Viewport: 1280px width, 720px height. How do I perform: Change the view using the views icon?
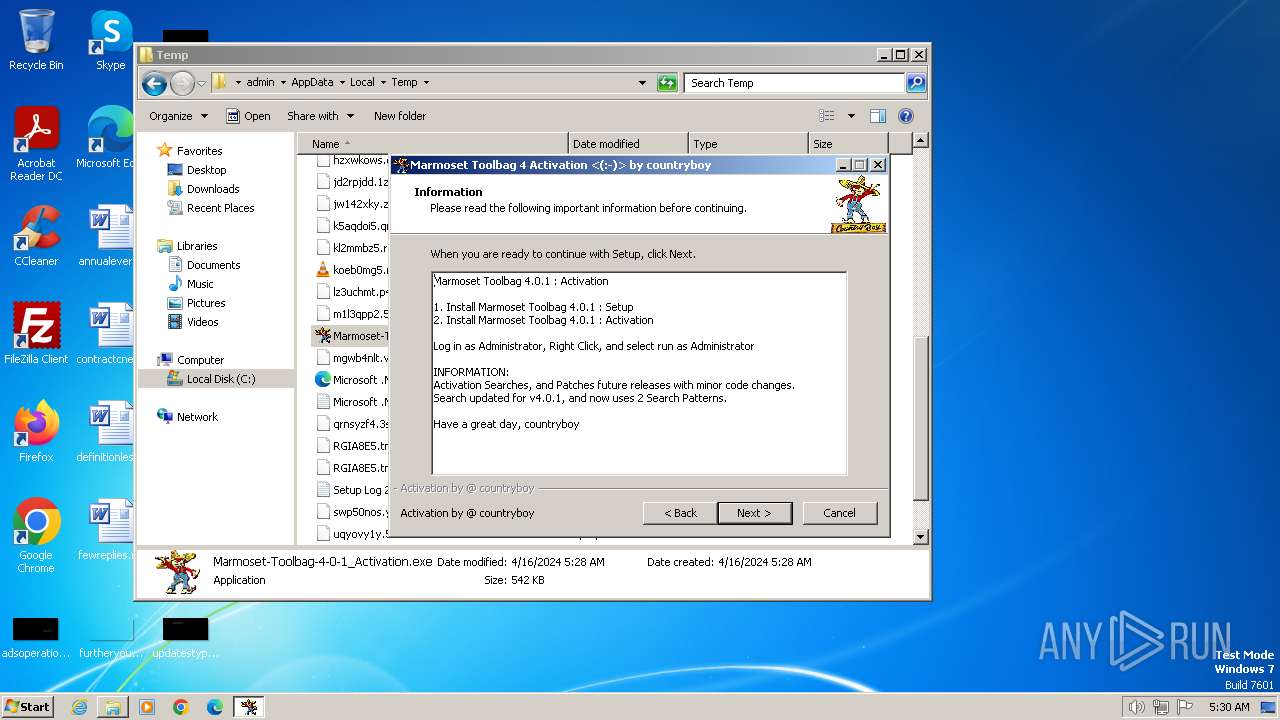click(x=827, y=116)
